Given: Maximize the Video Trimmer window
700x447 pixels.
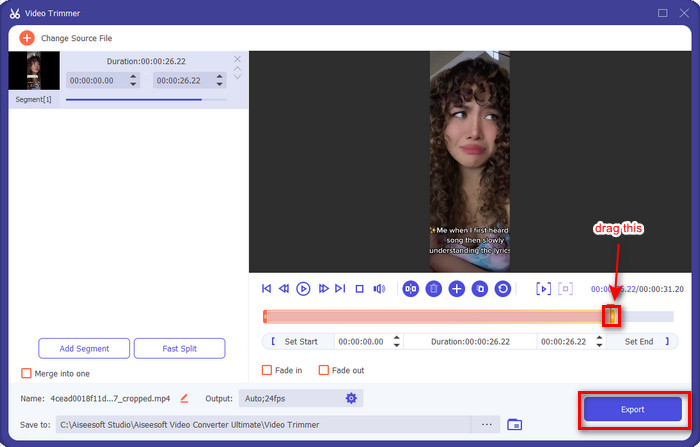Looking at the screenshot, I should (663, 13).
